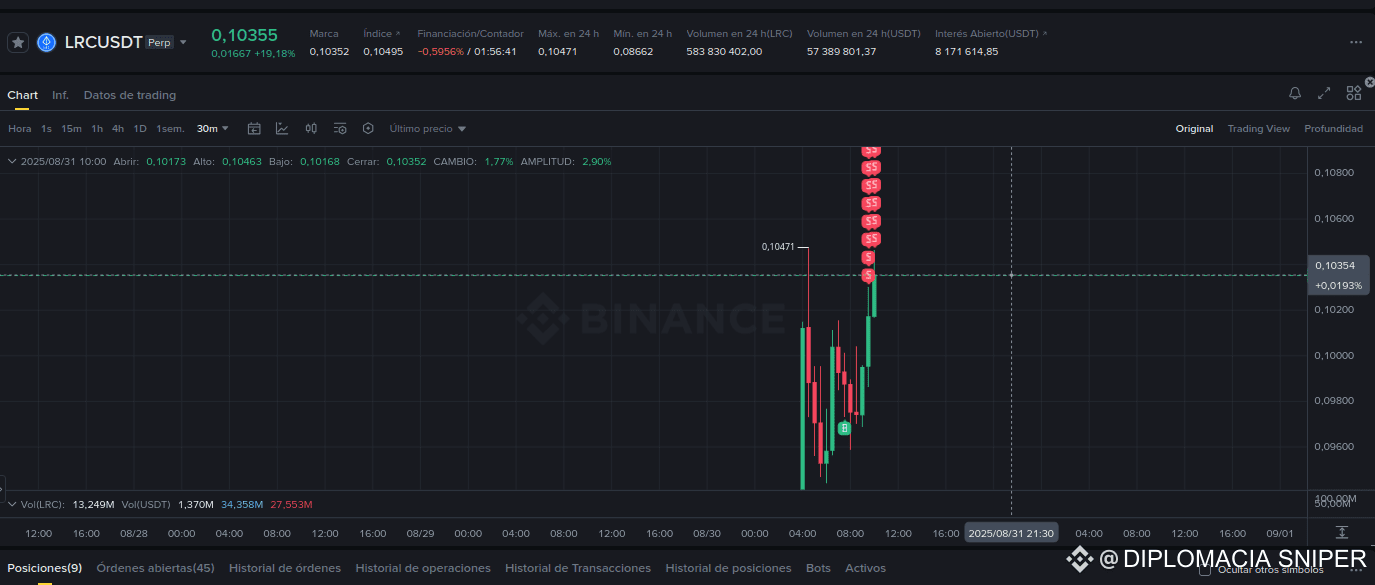Click the Financiación/Contador label
This screenshot has width=1375, height=585.
pos(470,34)
